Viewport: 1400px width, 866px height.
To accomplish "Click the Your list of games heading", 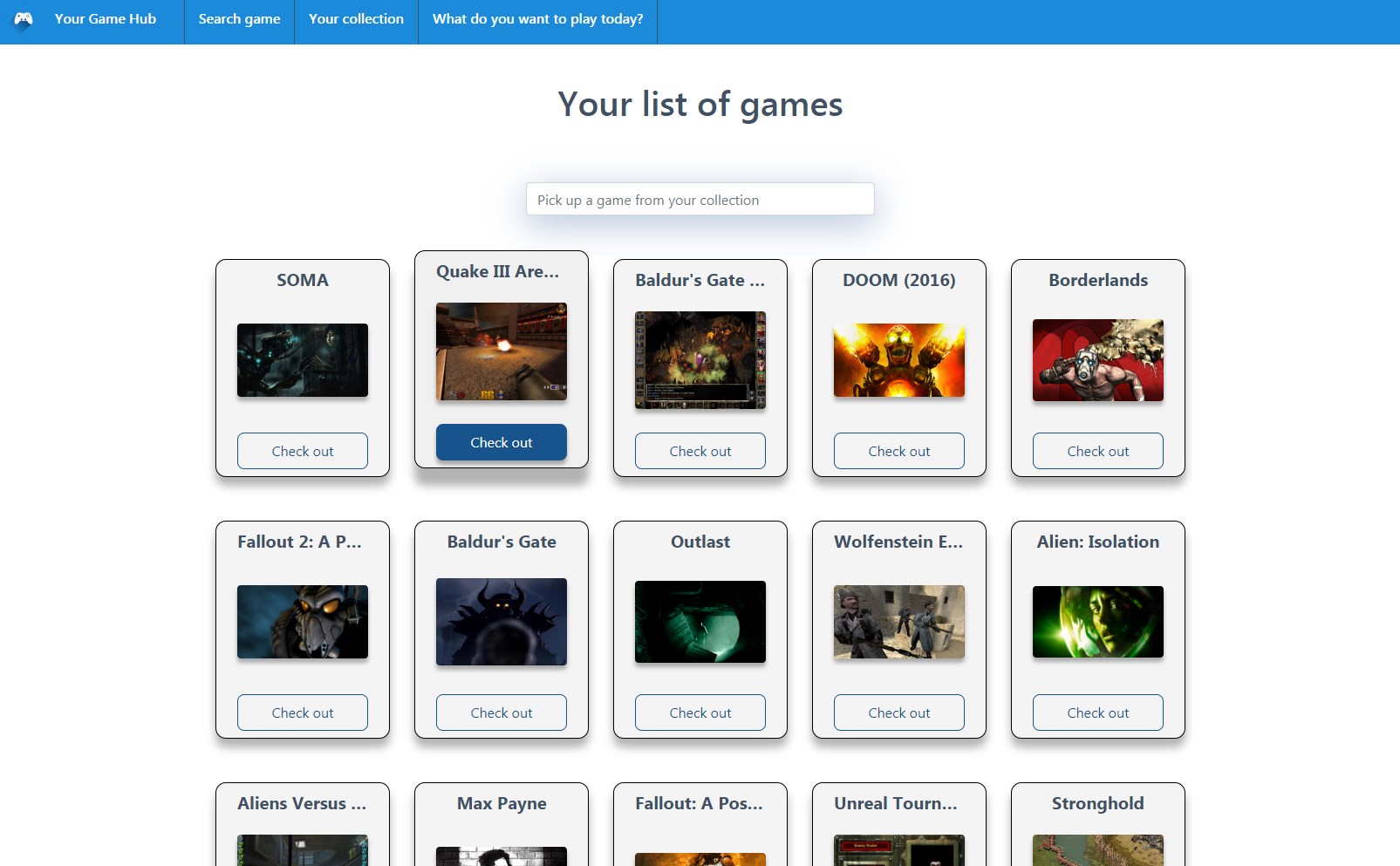I will (700, 104).
